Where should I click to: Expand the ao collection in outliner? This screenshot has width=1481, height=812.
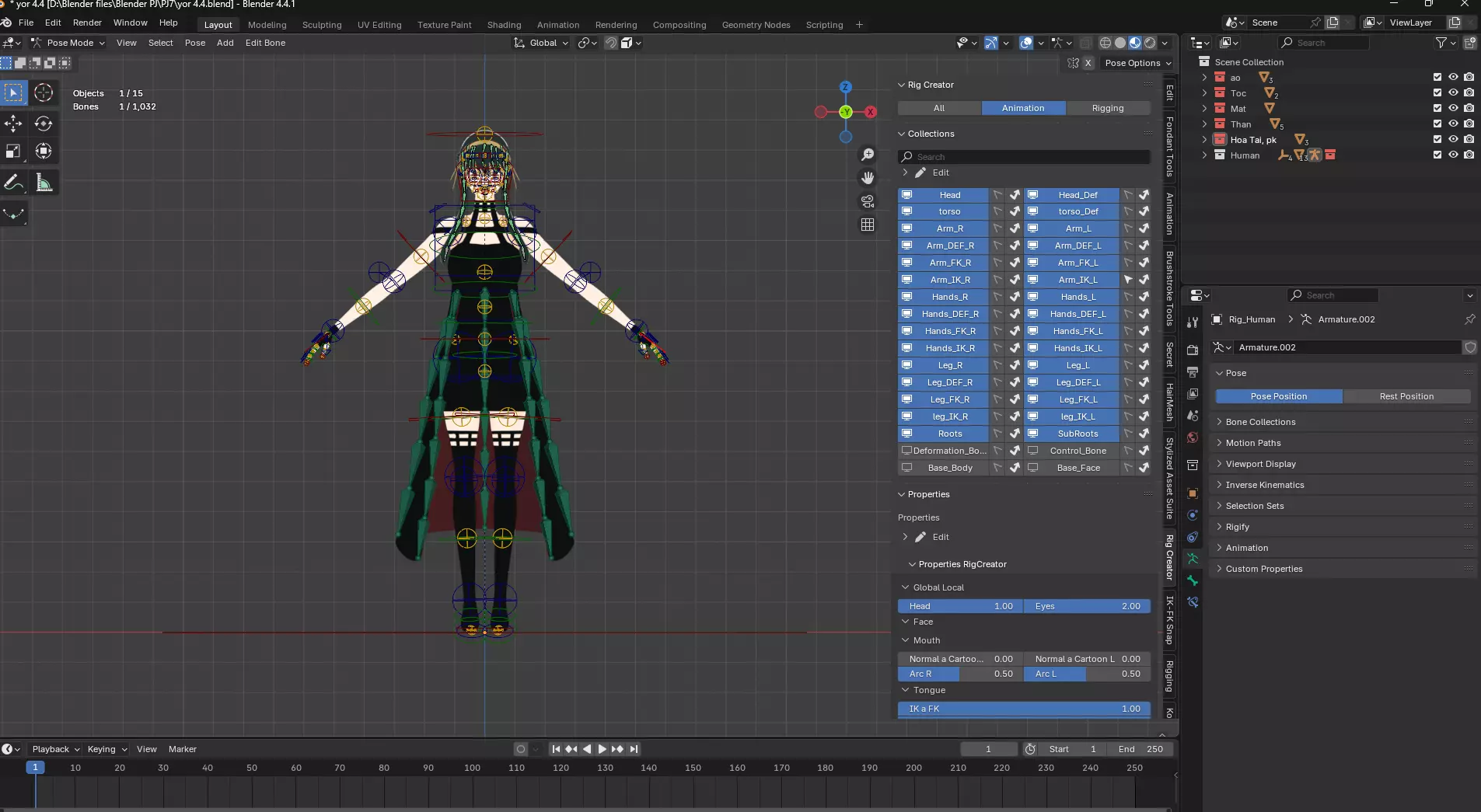1204,78
